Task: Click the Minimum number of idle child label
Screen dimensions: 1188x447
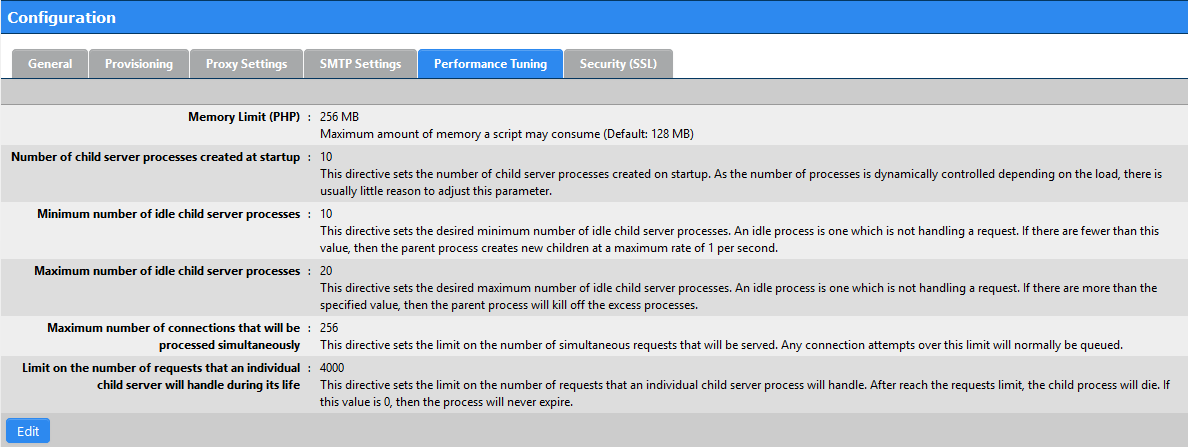Action: pos(169,214)
